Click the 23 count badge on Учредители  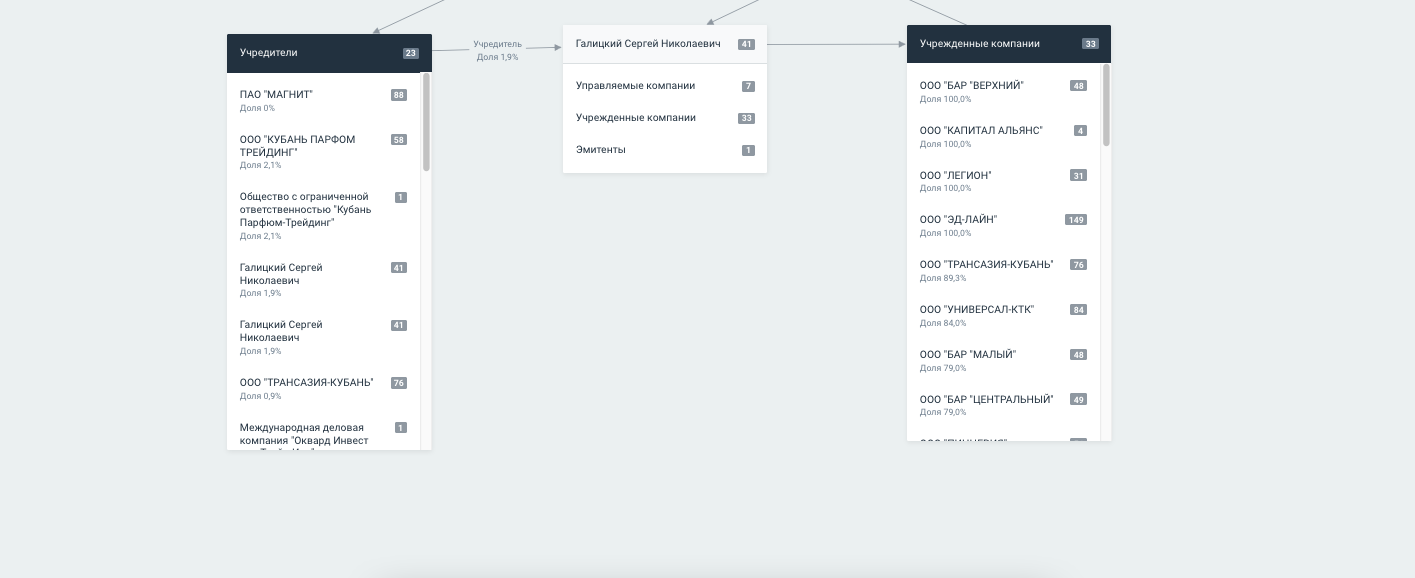click(411, 53)
